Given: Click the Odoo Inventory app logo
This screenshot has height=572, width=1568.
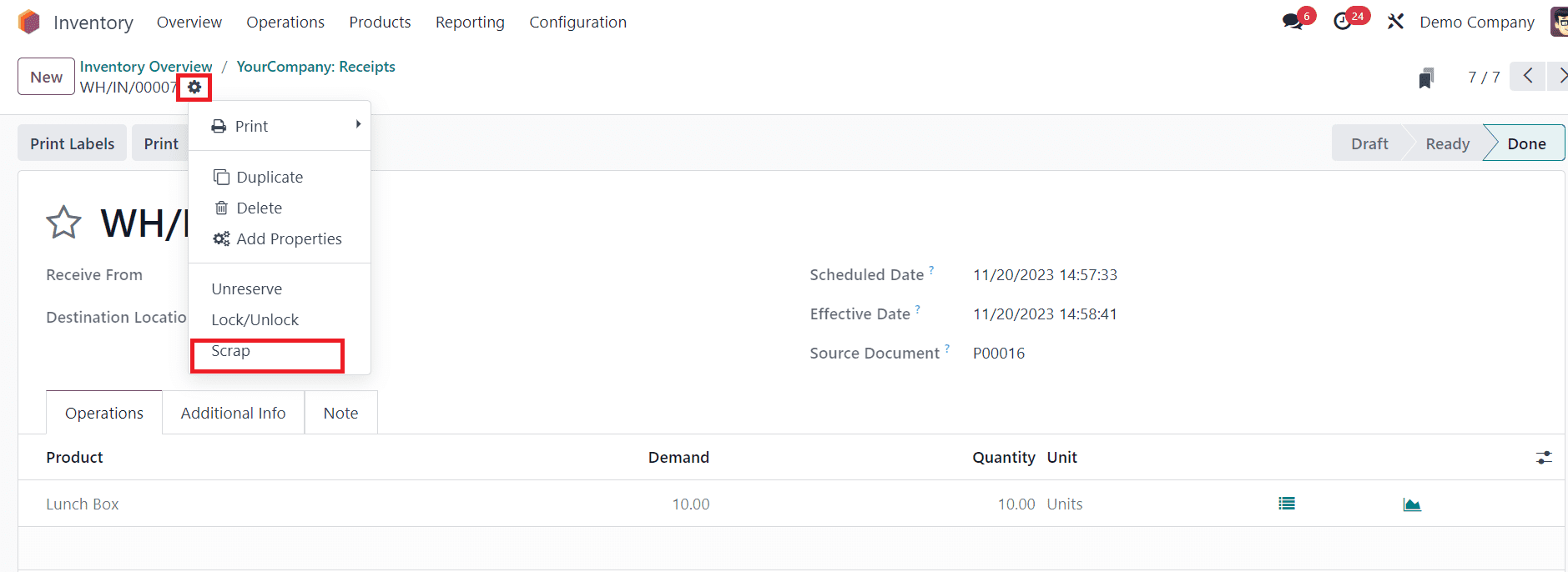Looking at the screenshot, I should click(x=29, y=22).
